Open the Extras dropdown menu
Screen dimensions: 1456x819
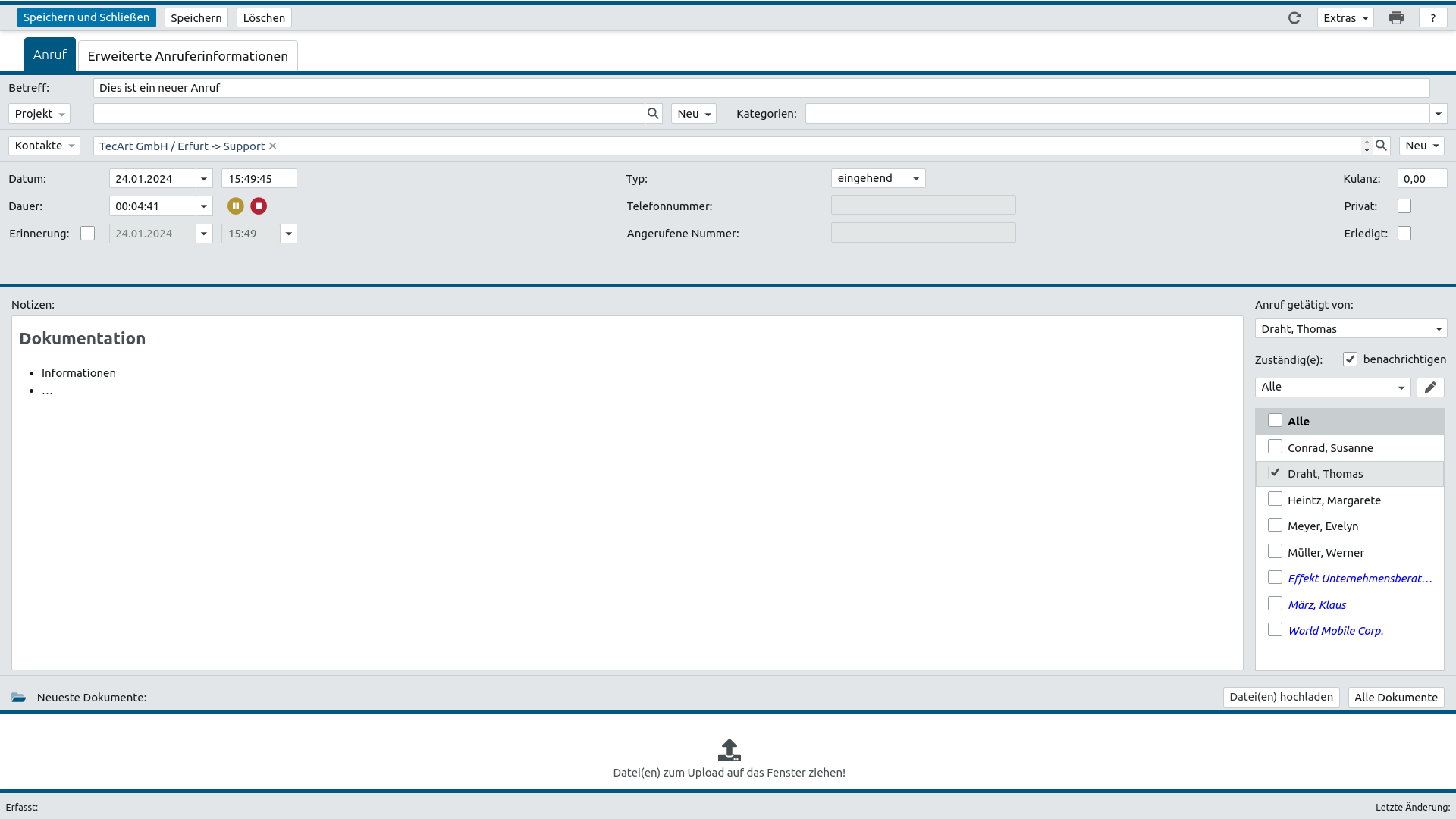[1345, 18]
